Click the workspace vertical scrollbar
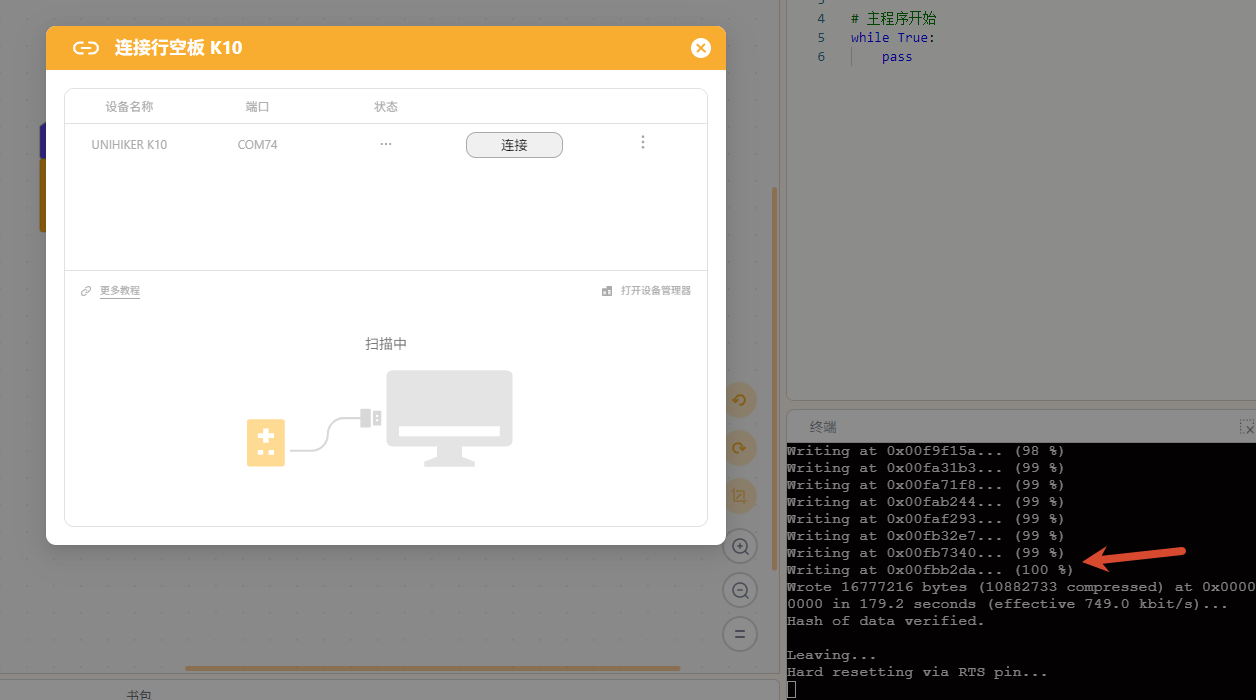1256x700 pixels. pos(774,378)
